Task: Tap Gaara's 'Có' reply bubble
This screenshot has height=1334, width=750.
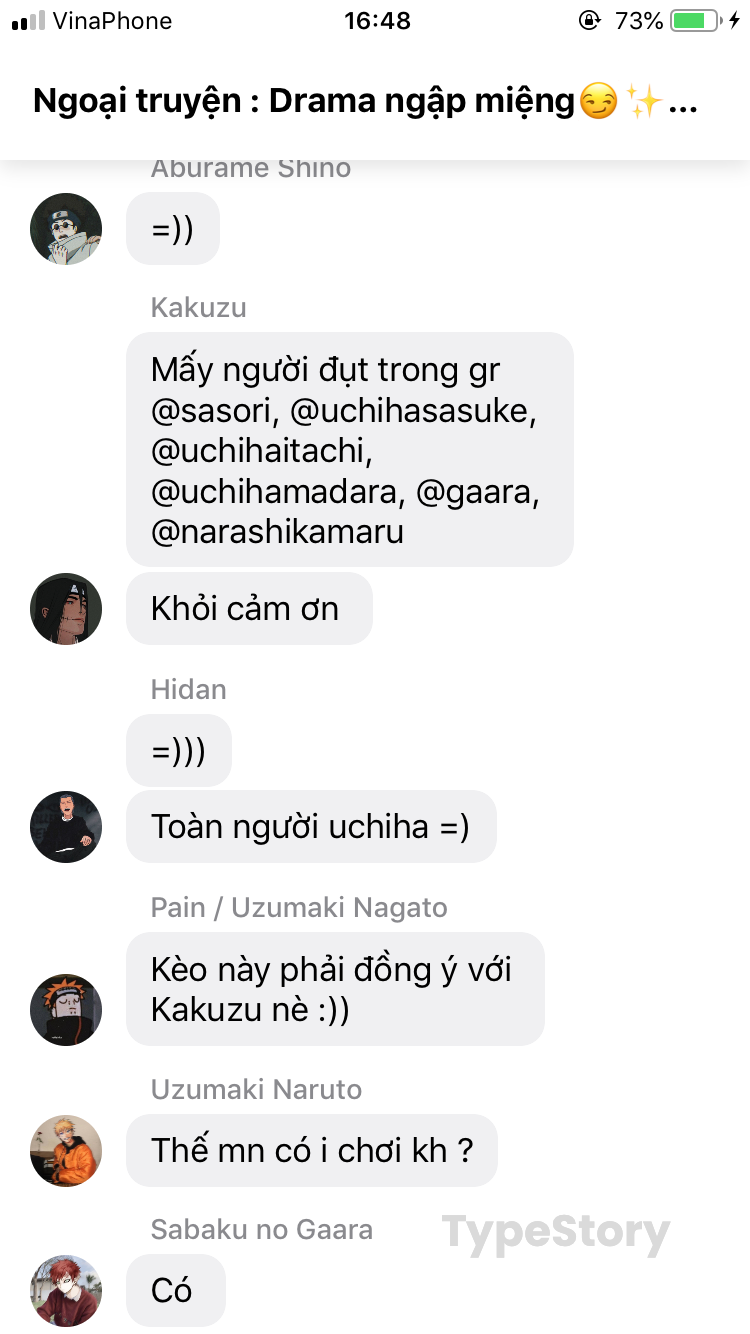Action: click(x=176, y=1291)
